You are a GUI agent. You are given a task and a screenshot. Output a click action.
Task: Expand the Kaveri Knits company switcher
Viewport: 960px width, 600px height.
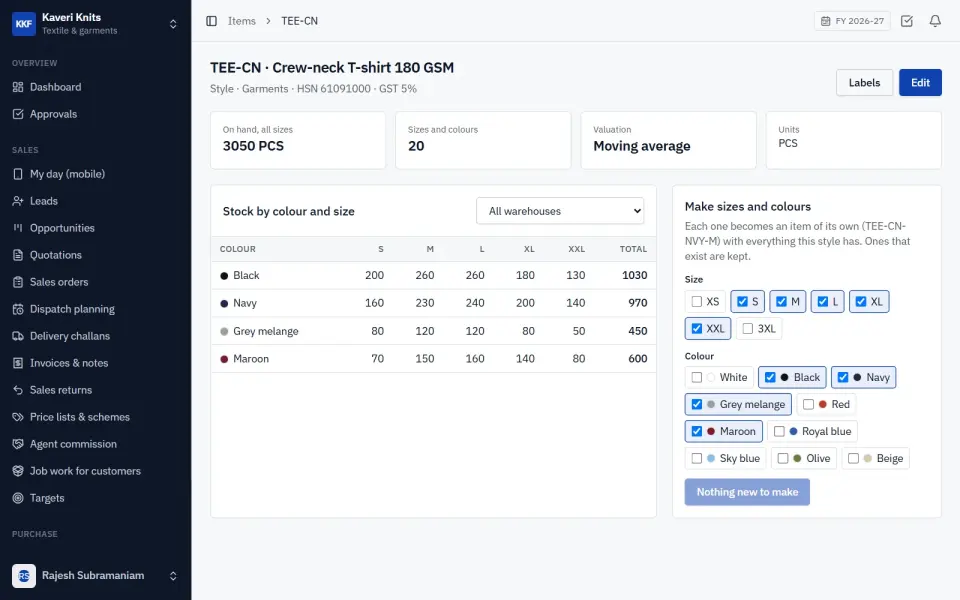point(173,24)
